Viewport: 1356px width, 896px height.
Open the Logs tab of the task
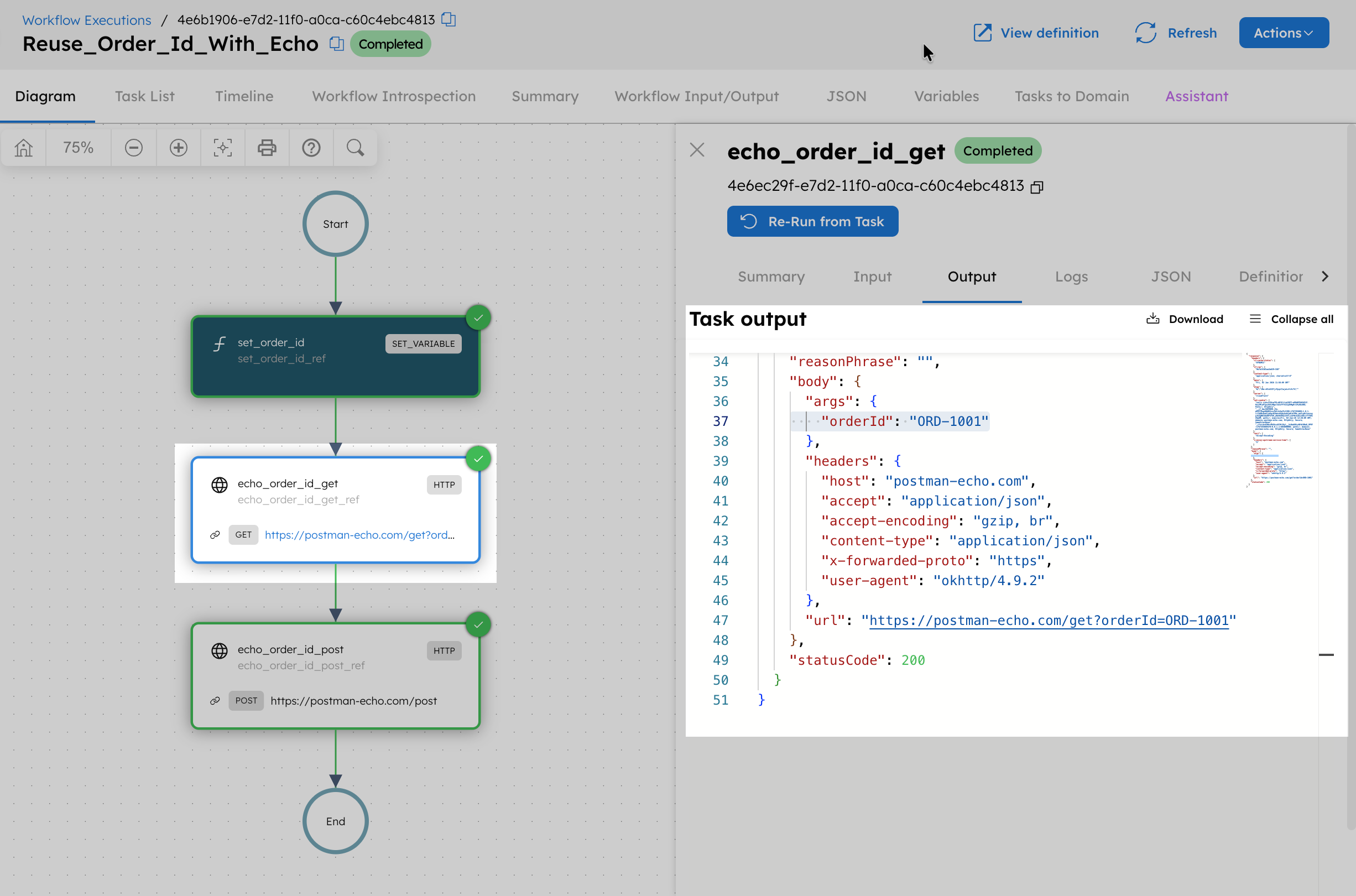[x=1071, y=277]
